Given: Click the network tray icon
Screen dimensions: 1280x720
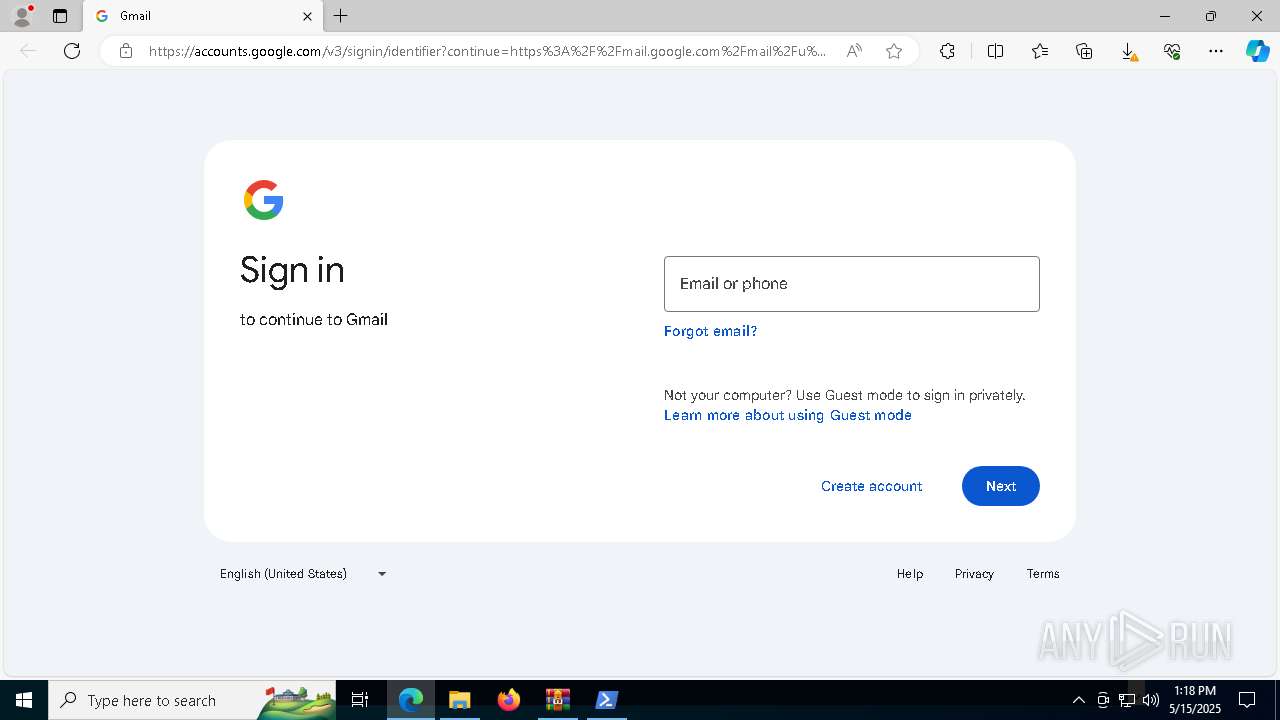Looking at the screenshot, I should pyautogui.click(x=1127, y=700).
